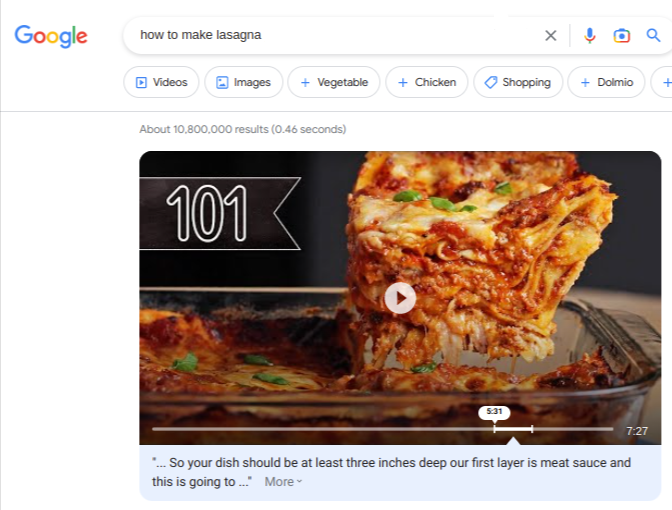Click the 7:27 video duration text
Viewport: 672px width, 510px height.
pos(637,431)
